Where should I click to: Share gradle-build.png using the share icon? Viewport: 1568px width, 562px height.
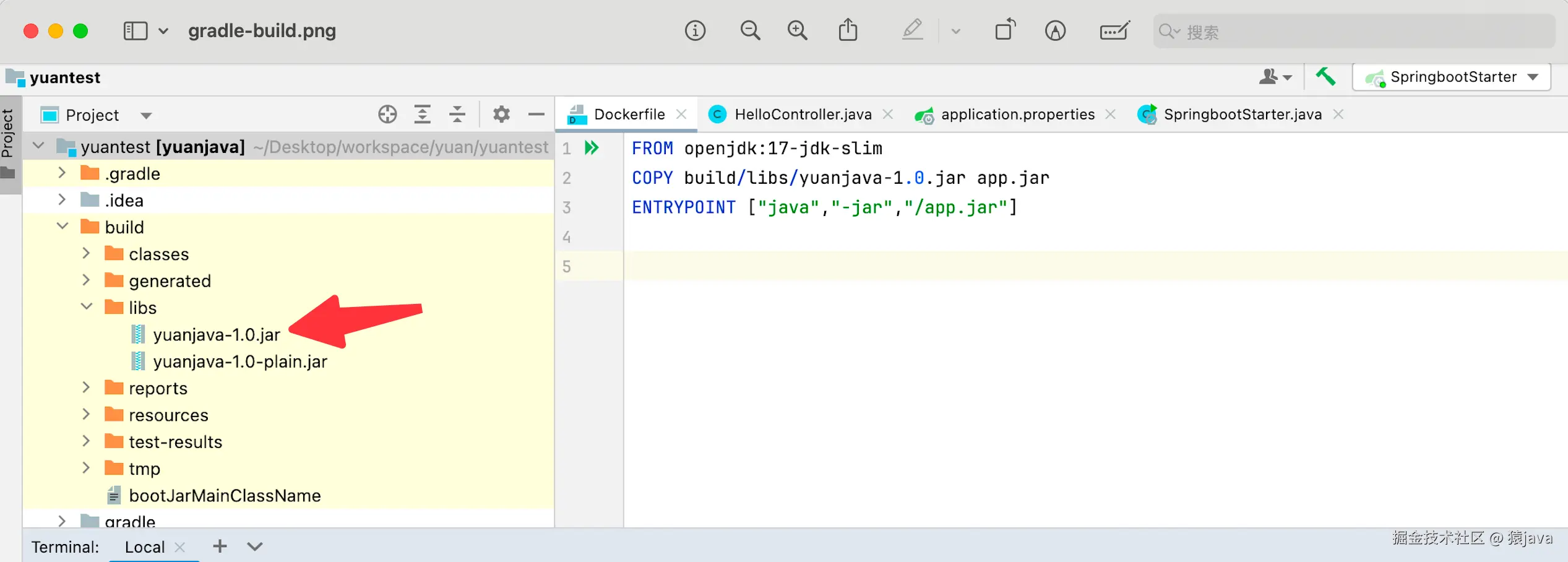coord(848,30)
